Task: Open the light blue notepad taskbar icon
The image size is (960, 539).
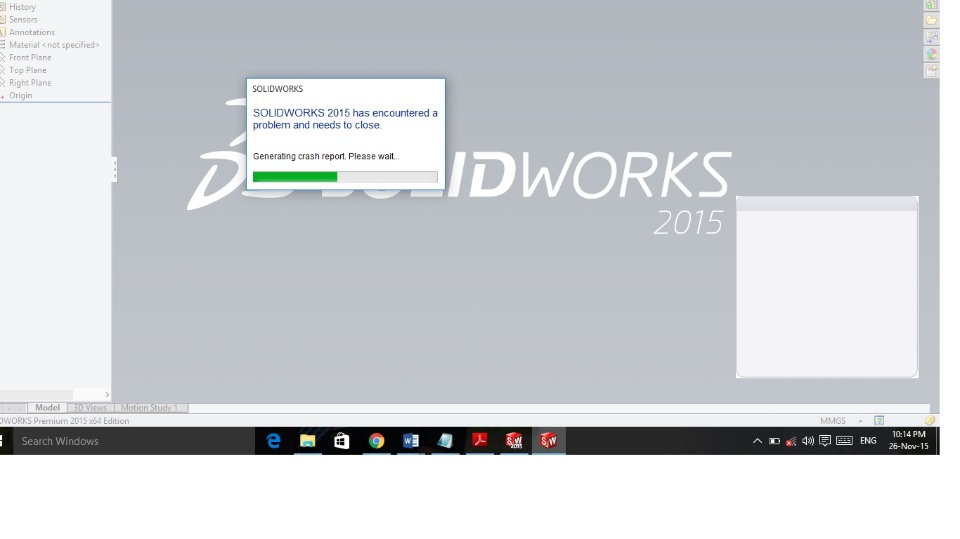Action: [444, 441]
